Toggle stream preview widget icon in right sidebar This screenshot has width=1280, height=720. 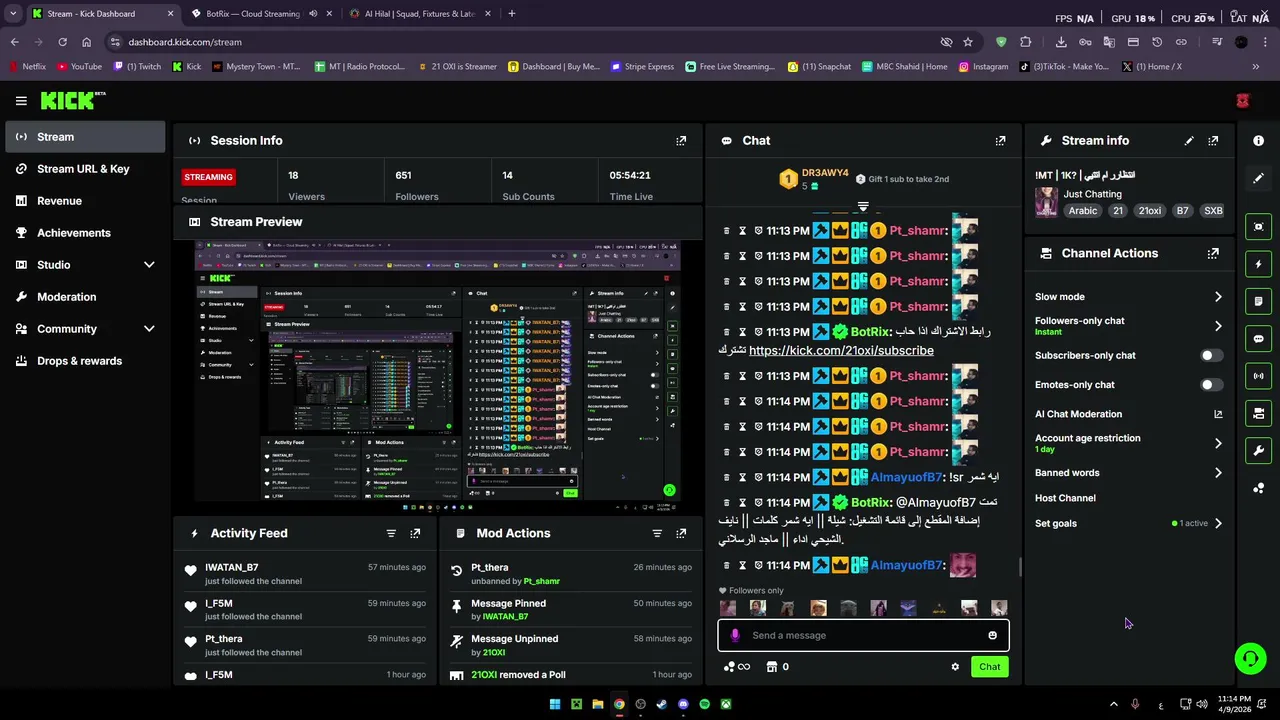pyautogui.click(x=1259, y=227)
